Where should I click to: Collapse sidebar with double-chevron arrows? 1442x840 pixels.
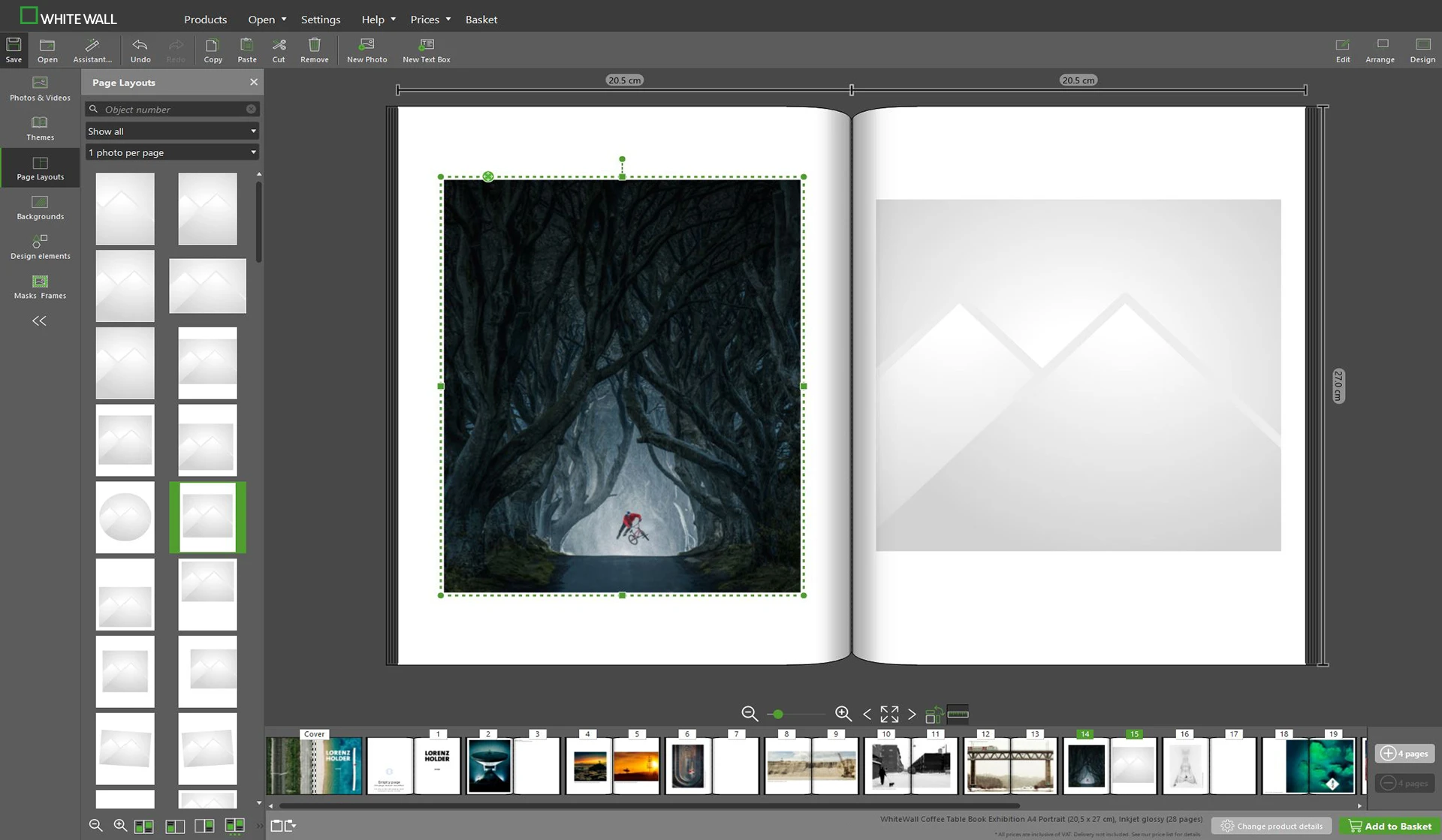39,321
